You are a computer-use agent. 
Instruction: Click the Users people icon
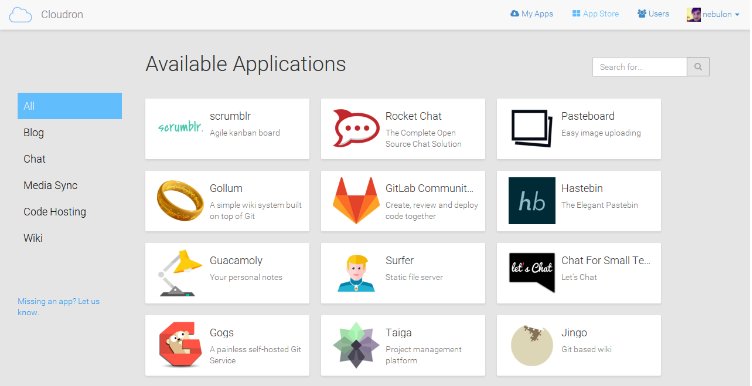click(x=642, y=13)
